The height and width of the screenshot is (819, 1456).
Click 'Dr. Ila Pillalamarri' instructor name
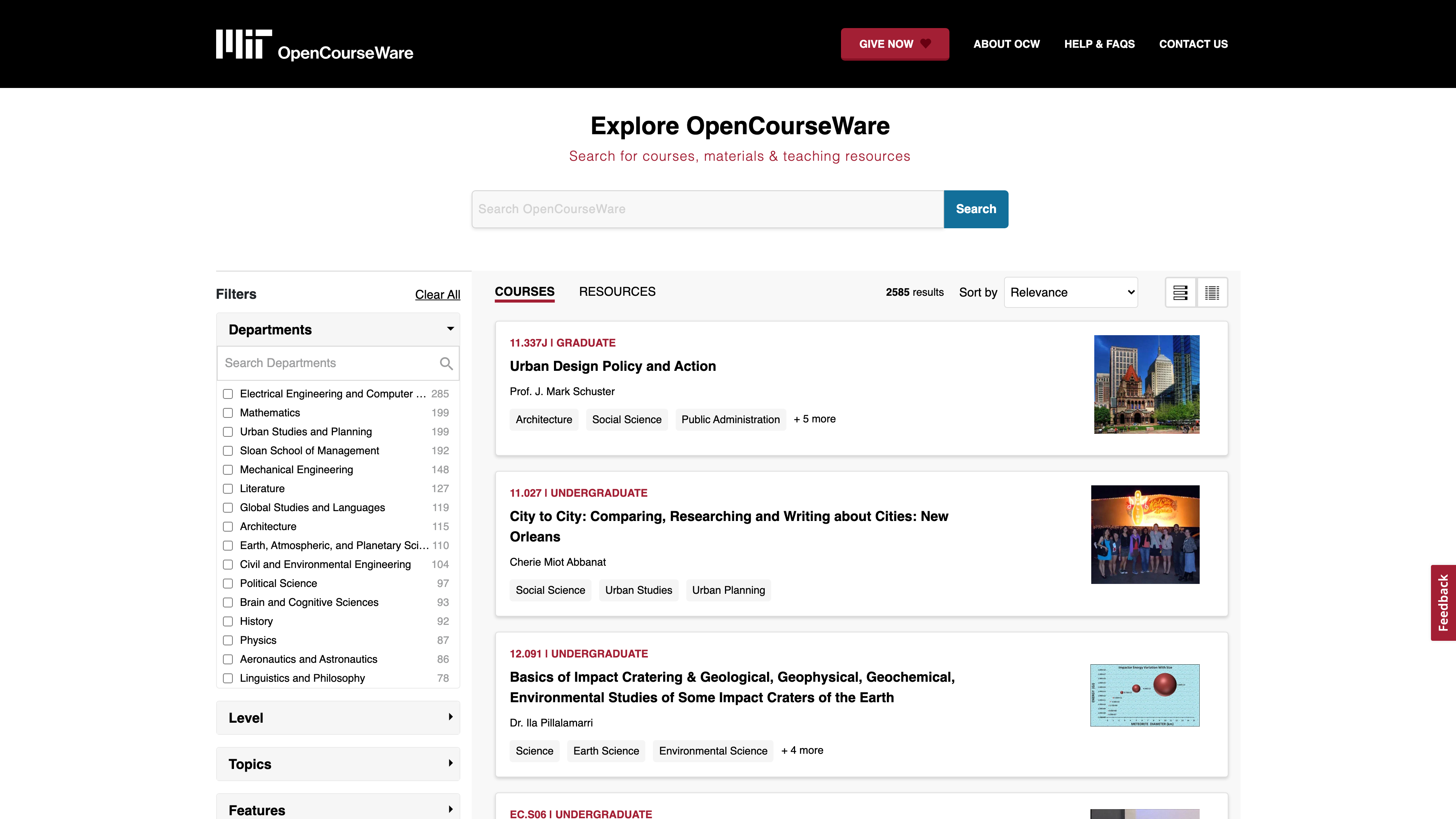[551, 723]
